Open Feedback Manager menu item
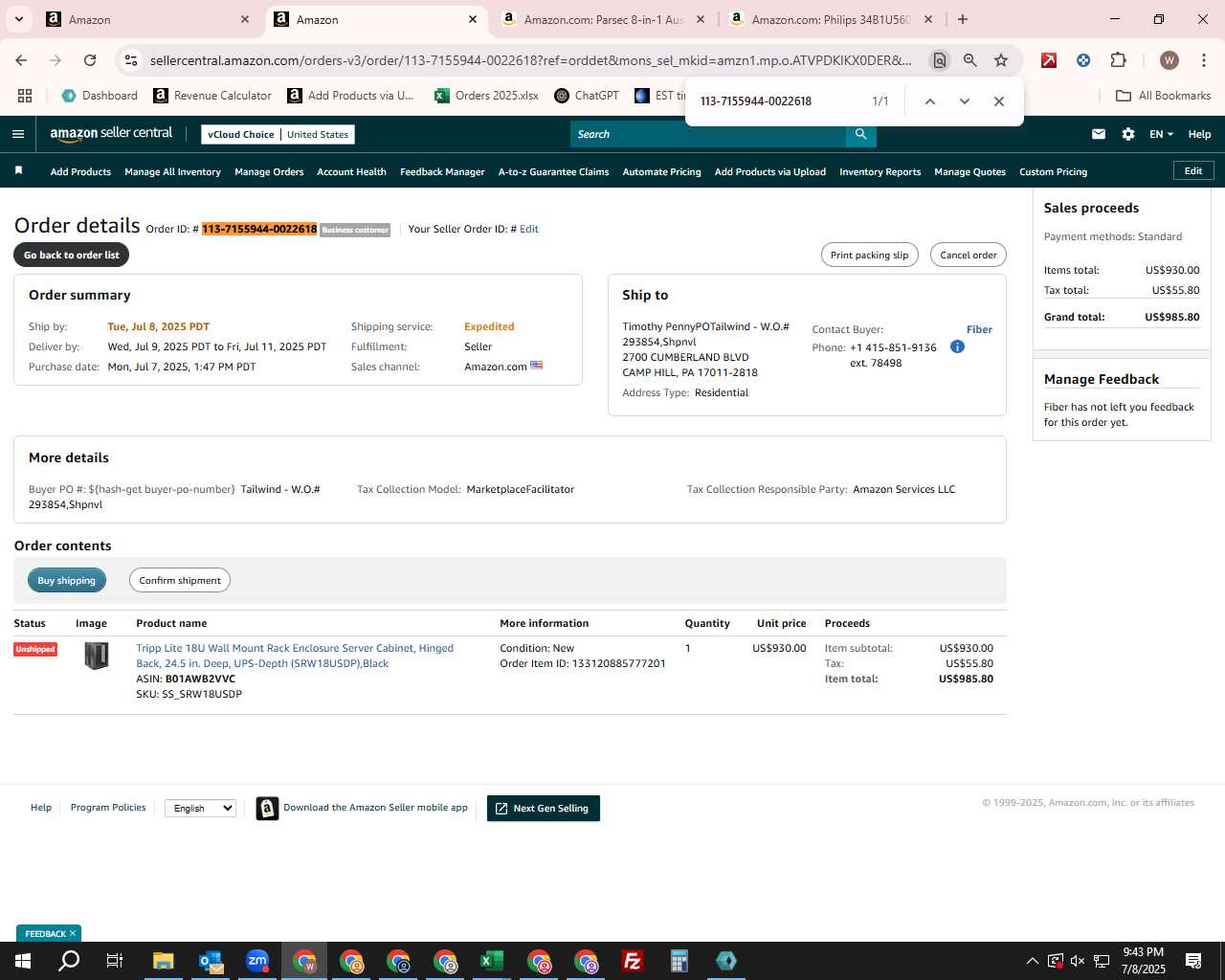Image resolution: width=1225 pixels, height=980 pixels. point(442,172)
